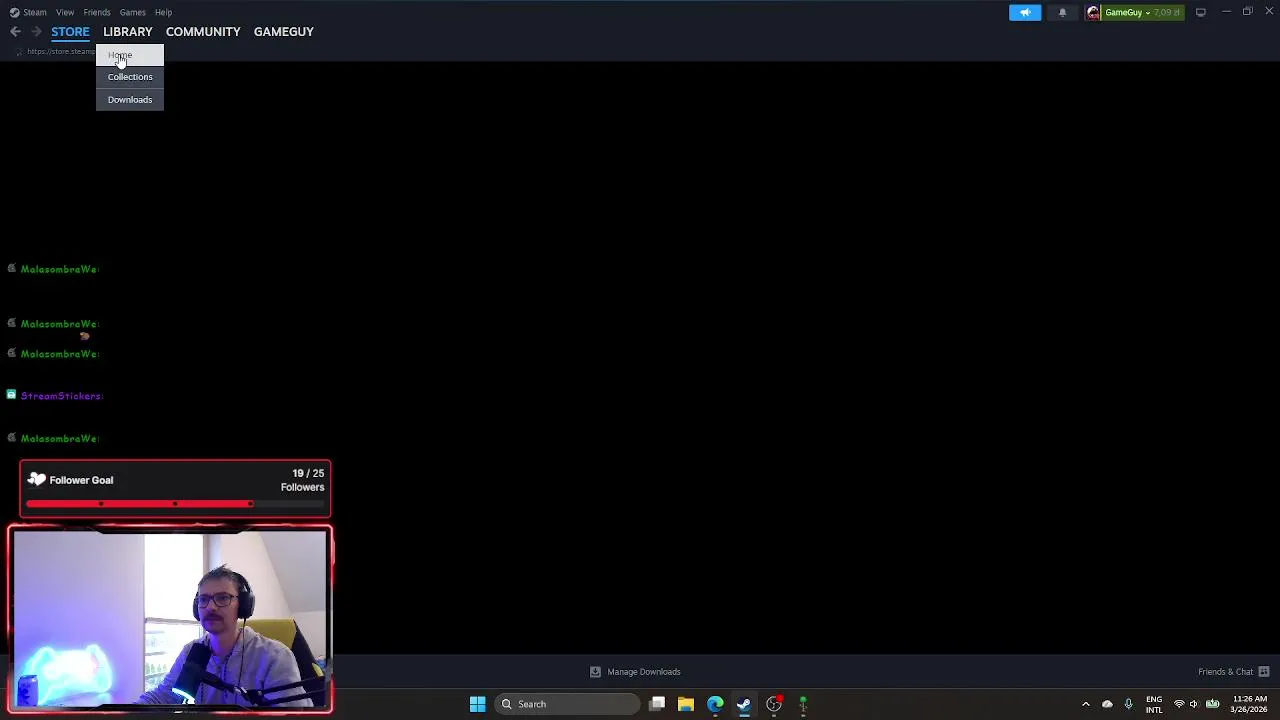
Task: Open the Help menu
Action: (x=163, y=12)
